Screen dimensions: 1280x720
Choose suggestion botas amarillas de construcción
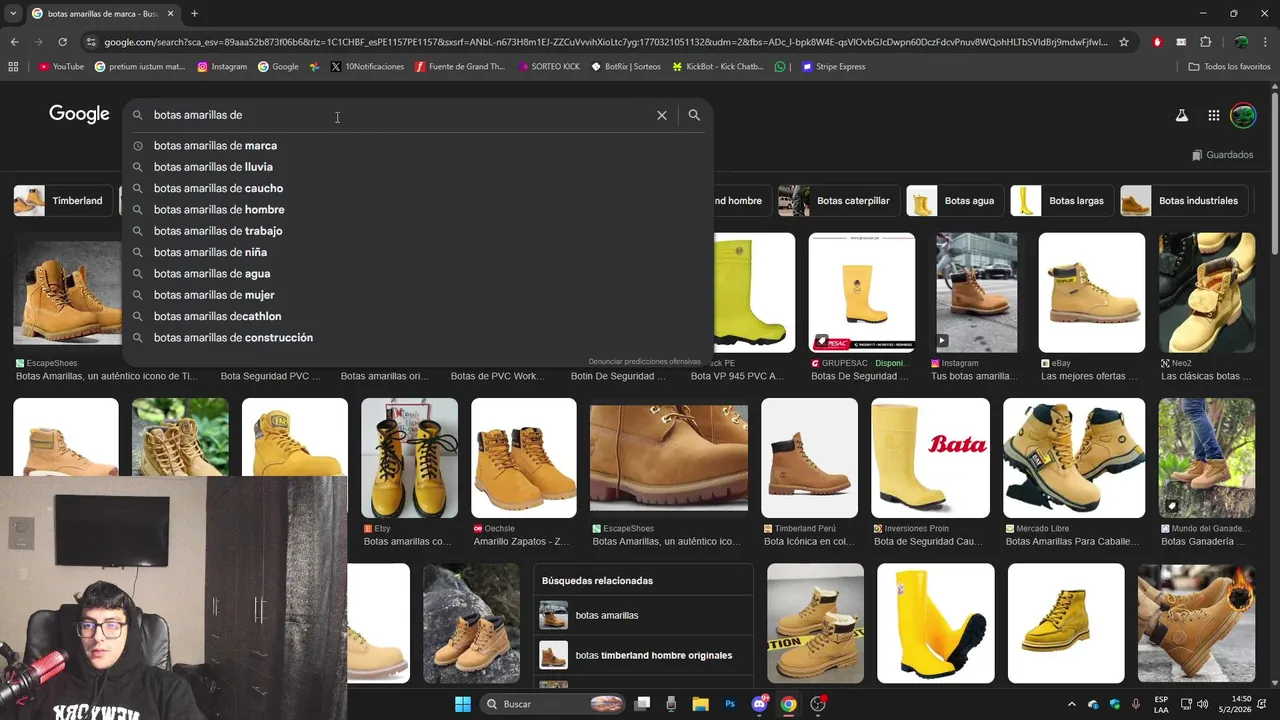[417, 338]
